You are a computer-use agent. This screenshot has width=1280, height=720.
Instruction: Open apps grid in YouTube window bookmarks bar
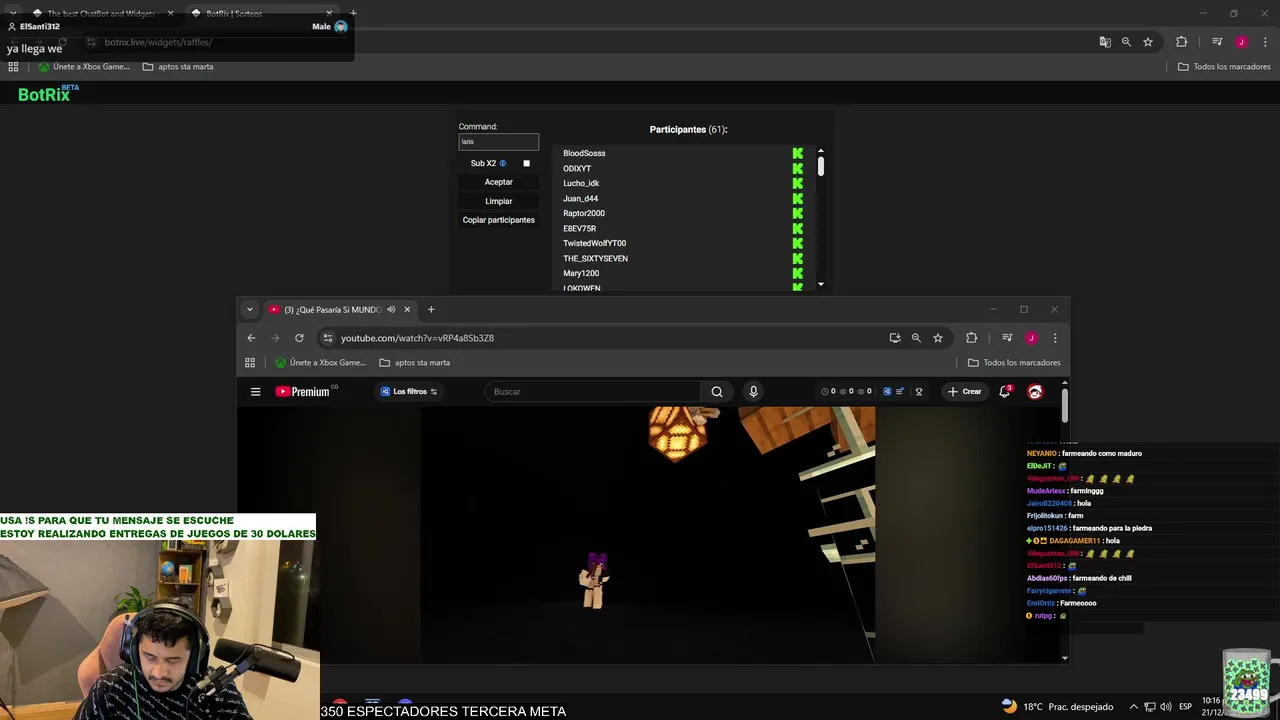(250, 363)
